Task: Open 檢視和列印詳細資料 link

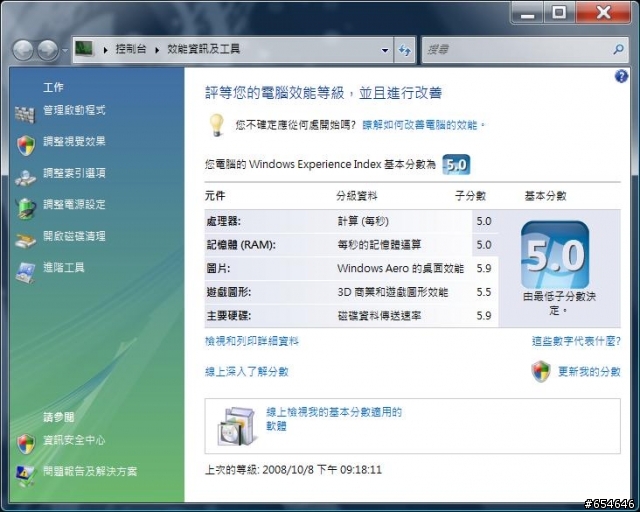Action: coord(252,341)
